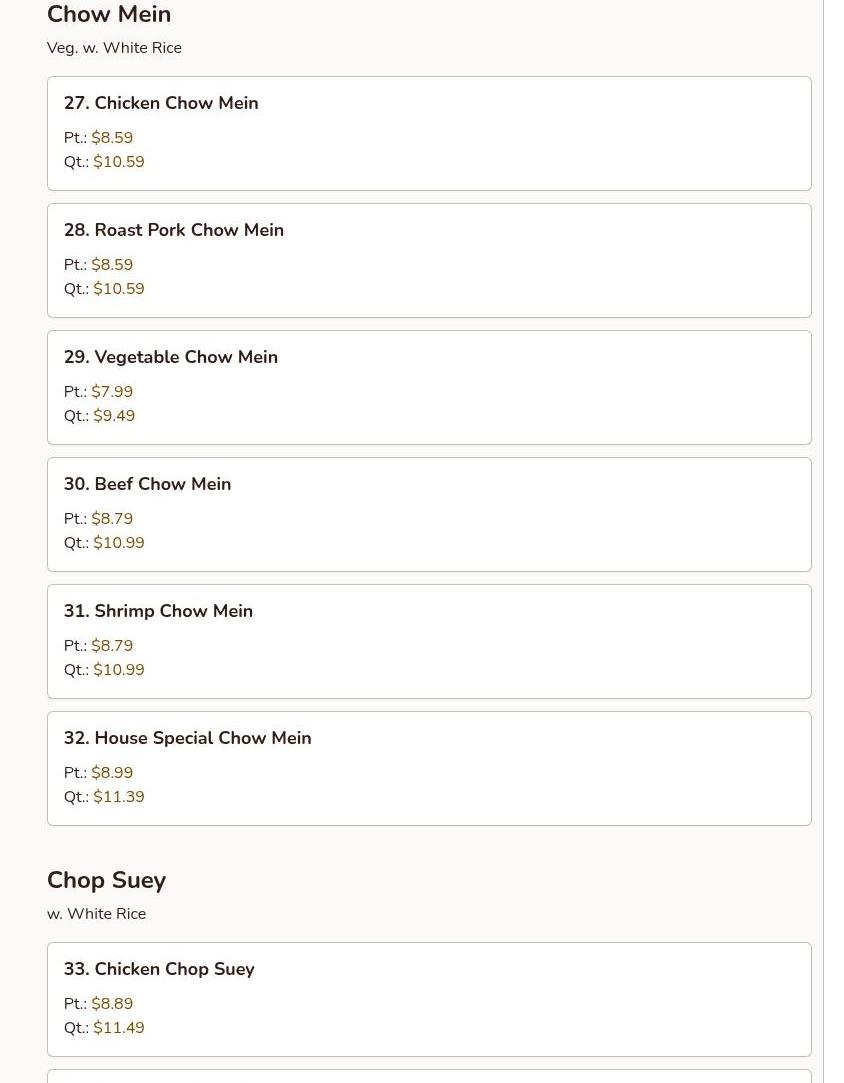Select Beef Chow Mein quart price $10.99

(x=118, y=543)
